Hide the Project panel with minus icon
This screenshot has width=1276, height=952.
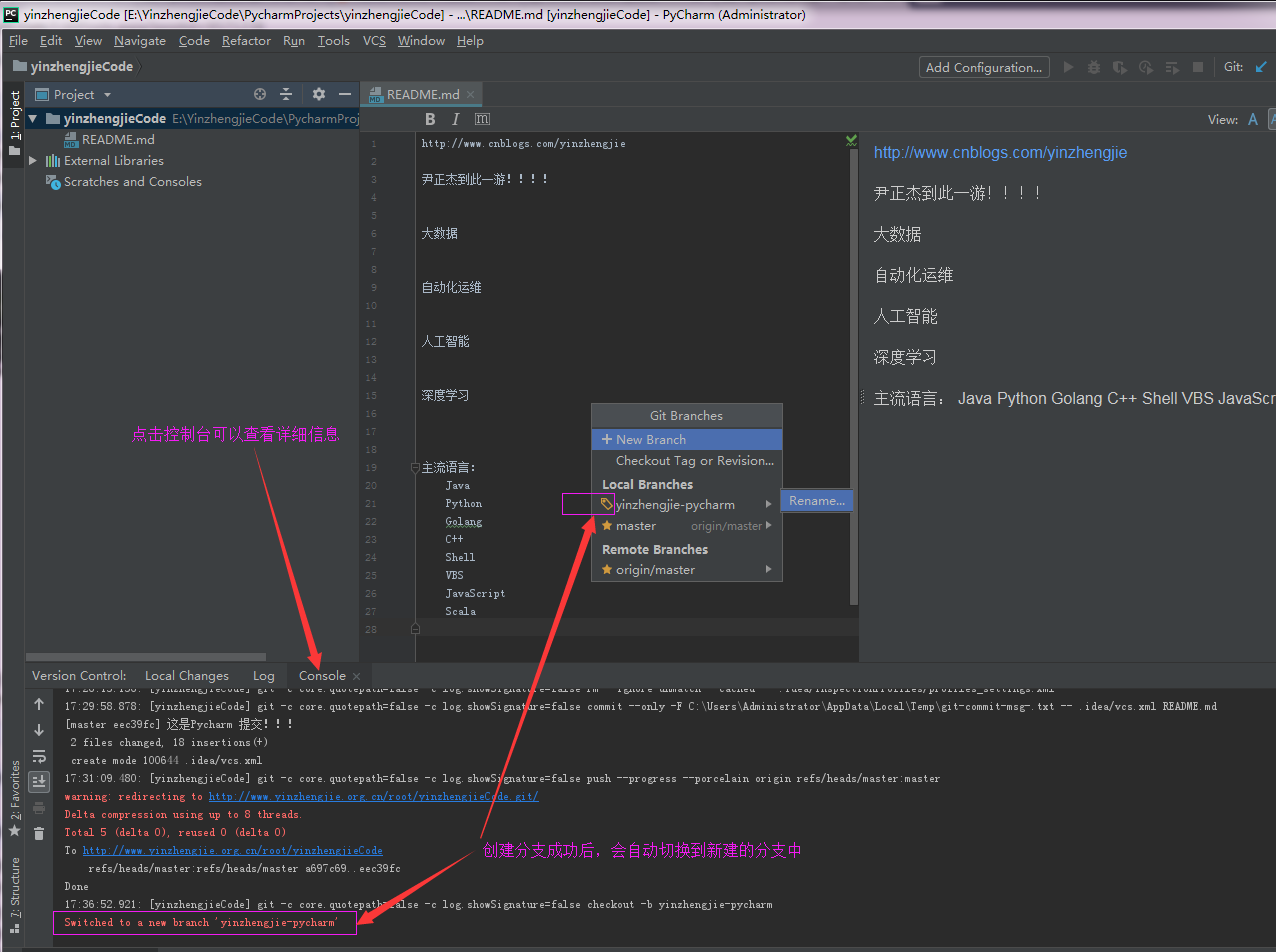(345, 94)
